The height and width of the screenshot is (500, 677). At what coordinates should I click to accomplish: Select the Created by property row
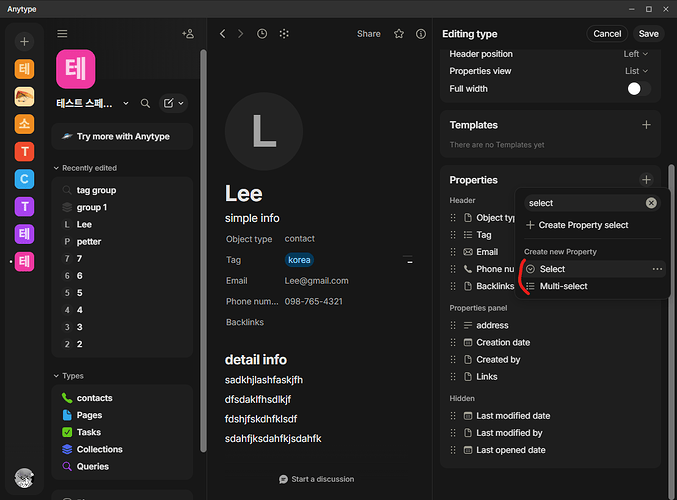[x=550, y=360]
